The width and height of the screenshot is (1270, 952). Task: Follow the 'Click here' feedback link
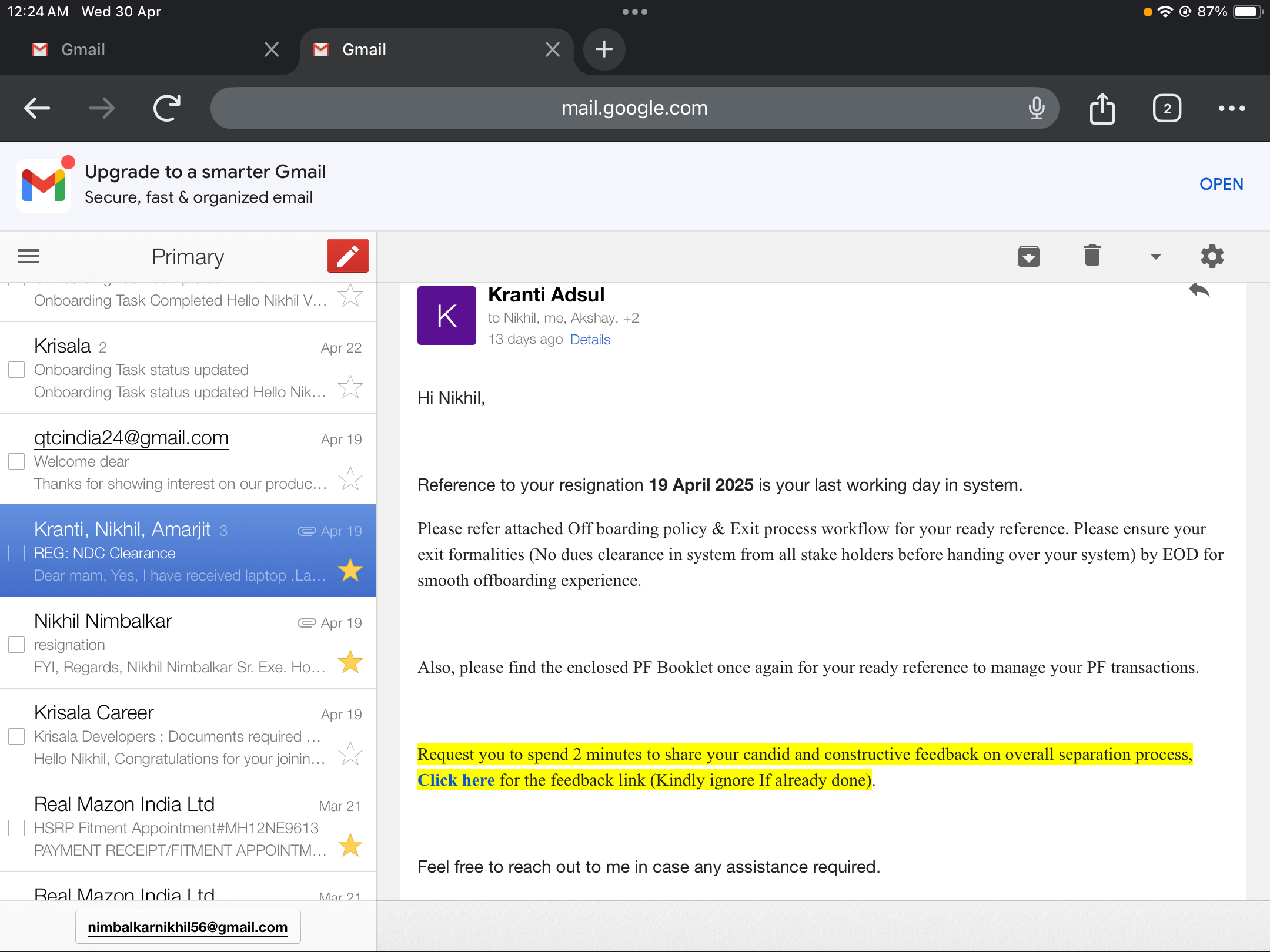(456, 780)
